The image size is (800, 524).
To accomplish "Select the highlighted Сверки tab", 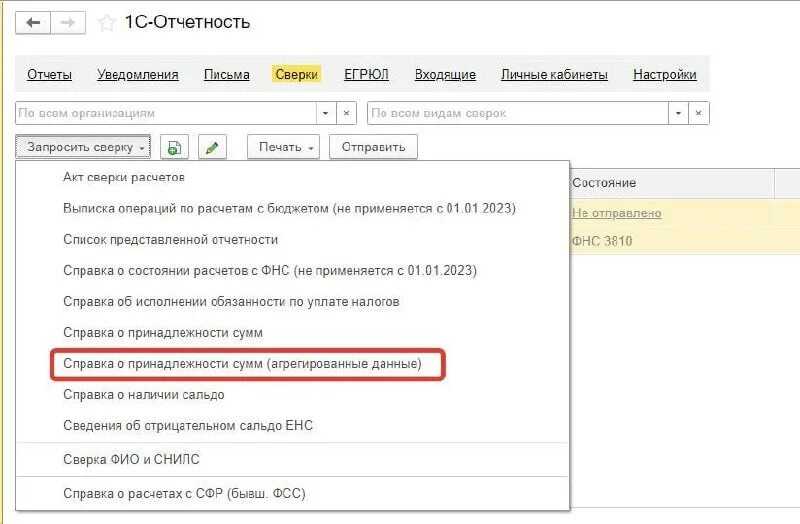I will coord(296,74).
